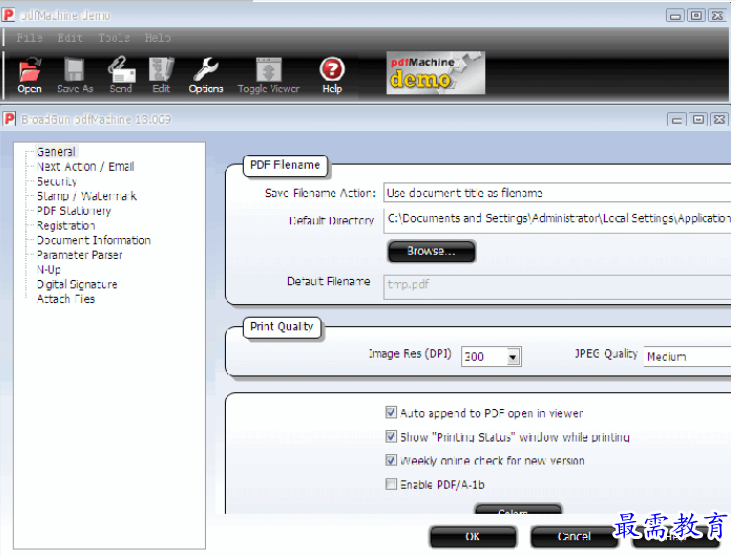Minimize the pdfMachine Demo main window
736x557 pixels.
675,15
